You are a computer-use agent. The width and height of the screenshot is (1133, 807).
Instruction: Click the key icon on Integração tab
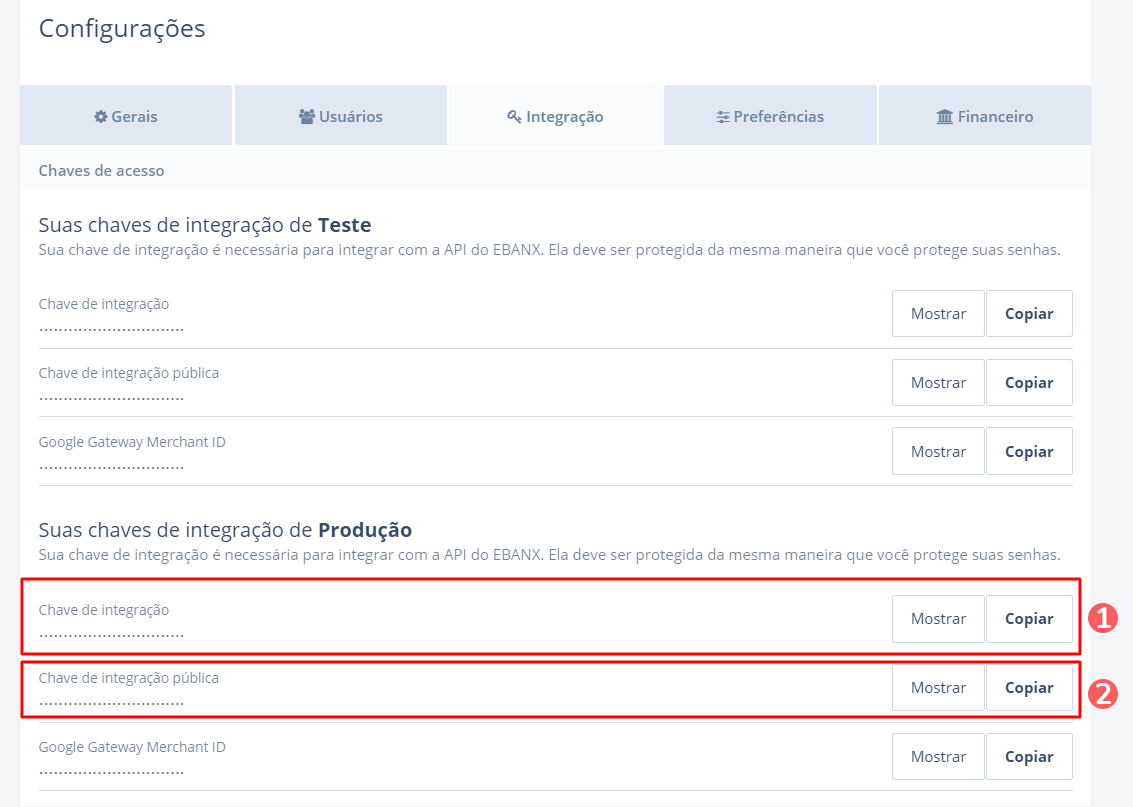(x=515, y=117)
